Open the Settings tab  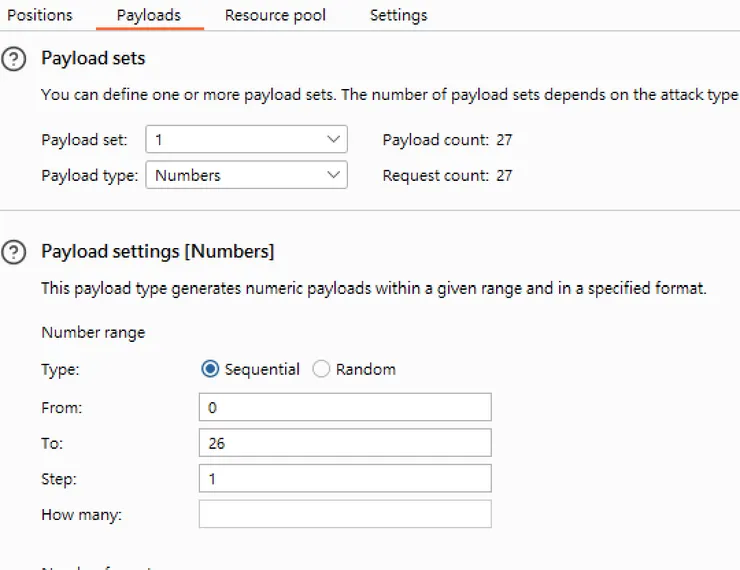tap(398, 15)
